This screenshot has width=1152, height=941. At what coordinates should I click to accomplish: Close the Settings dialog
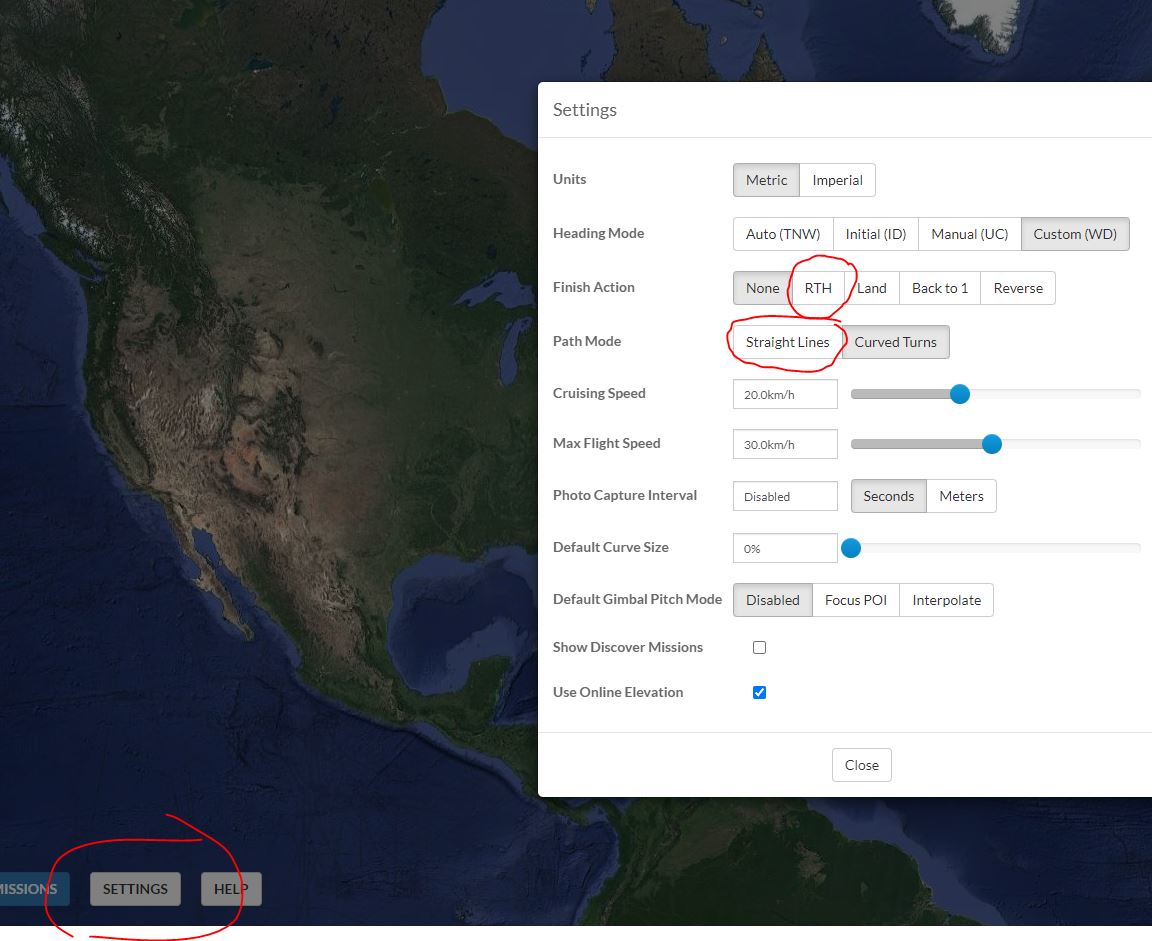pos(861,765)
